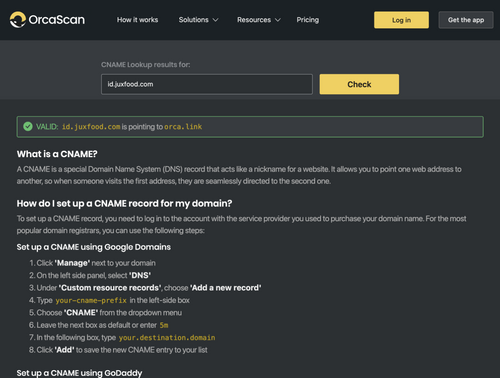Open the Solutions menu
This screenshot has width=500, height=378.
tap(198, 20)
